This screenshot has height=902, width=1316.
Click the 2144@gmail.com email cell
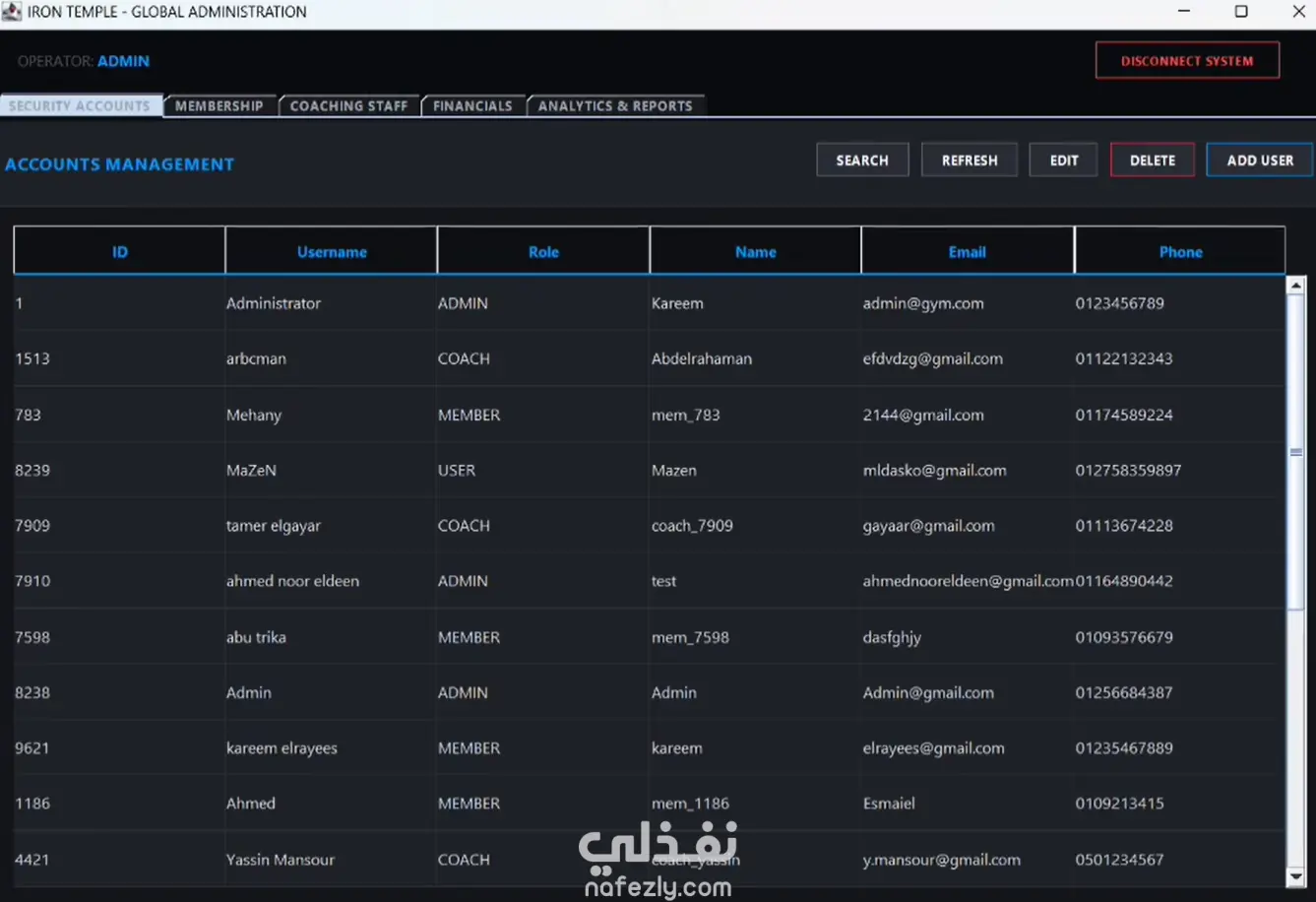968,415
